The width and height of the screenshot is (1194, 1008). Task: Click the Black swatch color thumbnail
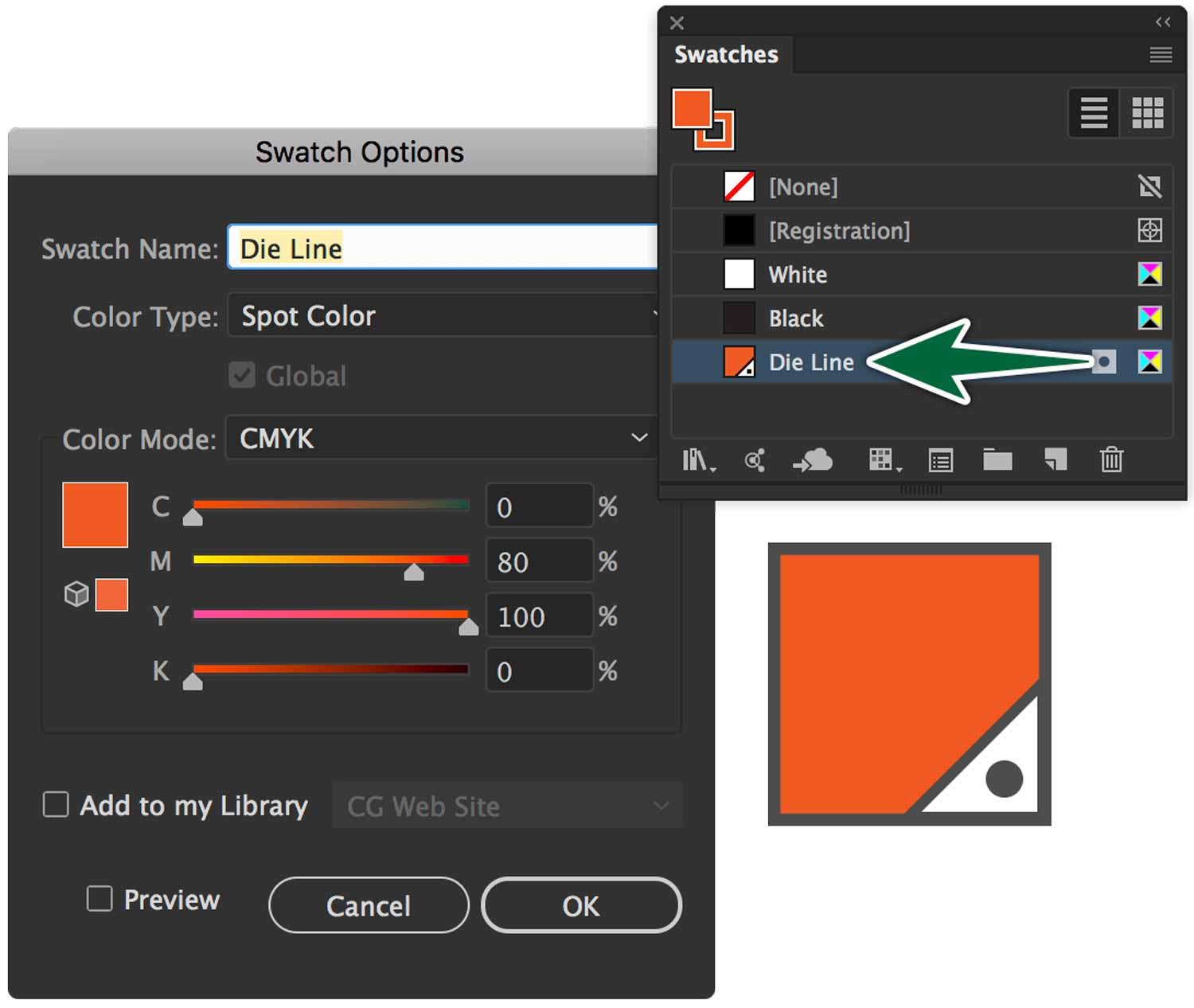point(739,318)
